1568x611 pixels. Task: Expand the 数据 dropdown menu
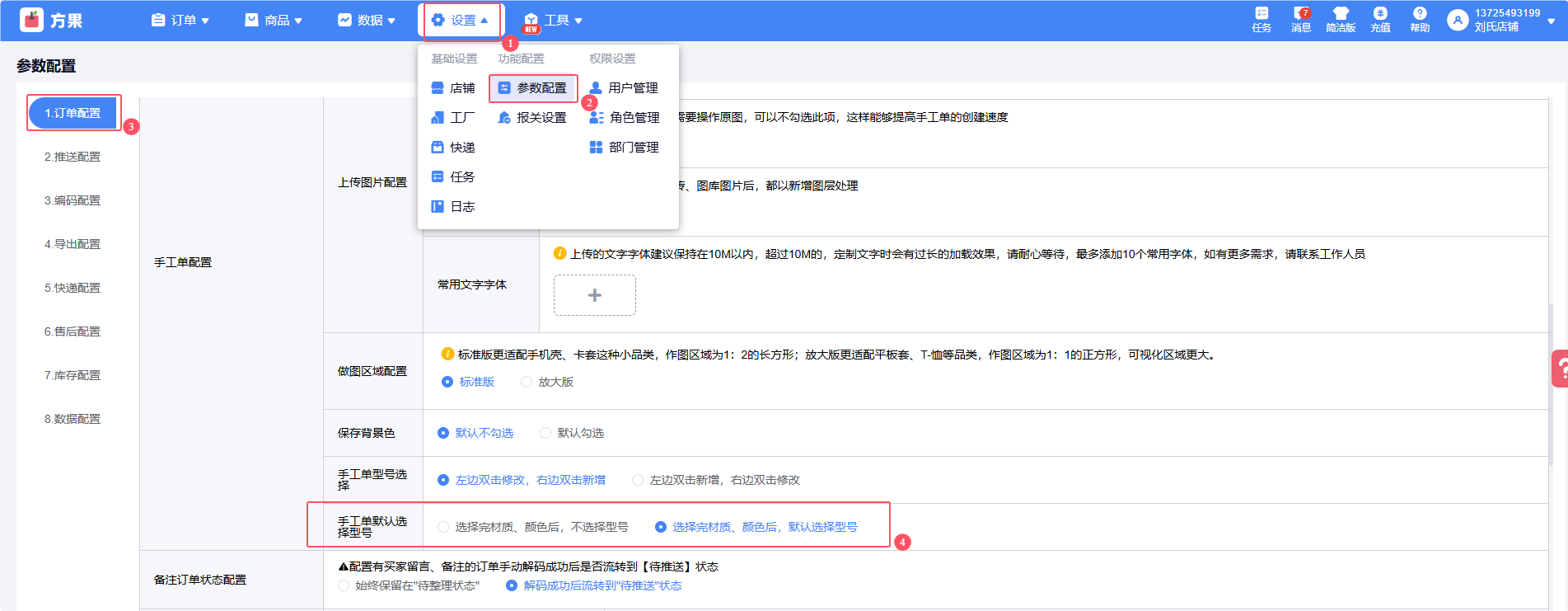point(367,21)
